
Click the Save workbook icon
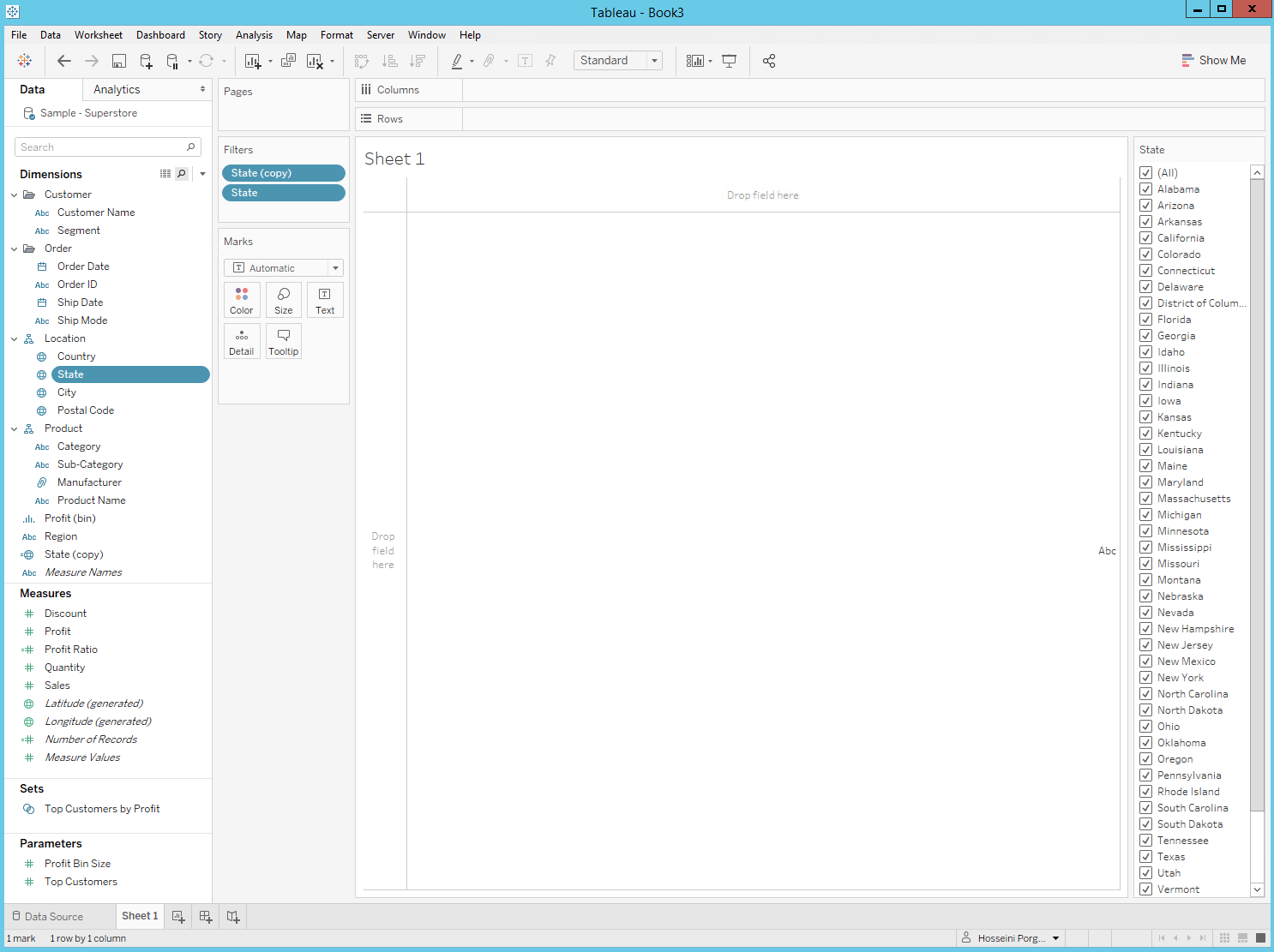(x=119, y=61)
